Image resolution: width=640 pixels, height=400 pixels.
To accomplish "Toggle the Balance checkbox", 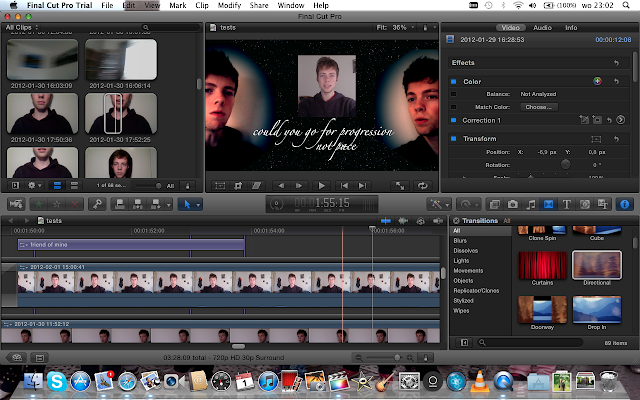I will point(453,94).
